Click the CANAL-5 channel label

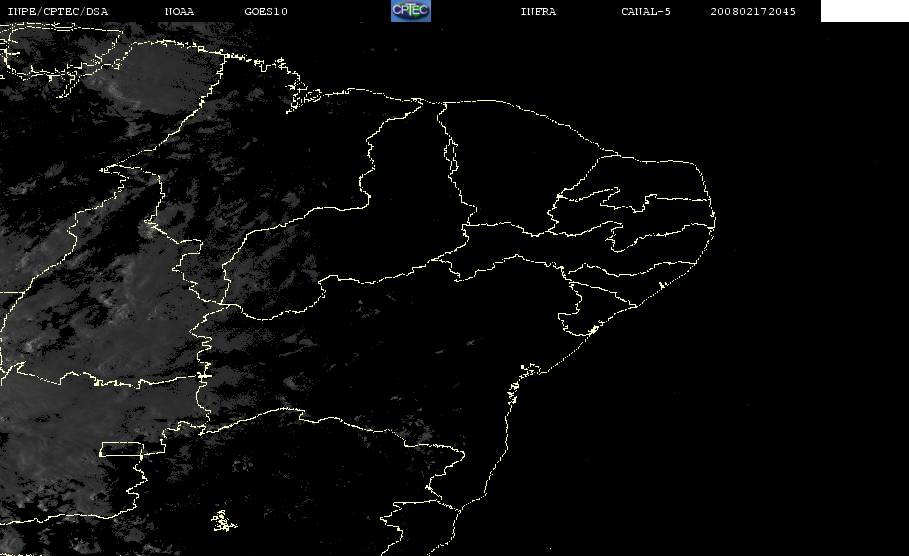point(646,11)
